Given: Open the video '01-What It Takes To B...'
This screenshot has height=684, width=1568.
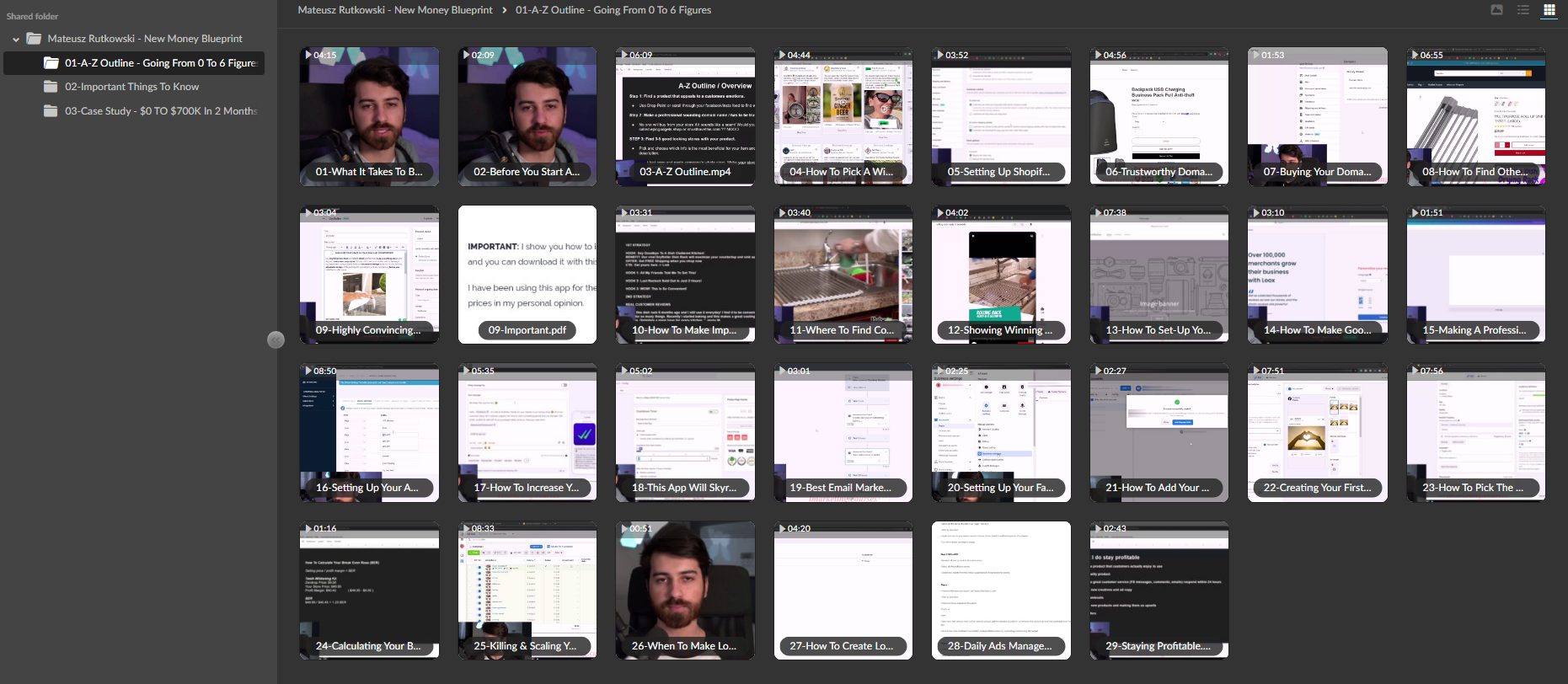Looking at the screenshot, I should pyautogui.click(x=369, y=116).
